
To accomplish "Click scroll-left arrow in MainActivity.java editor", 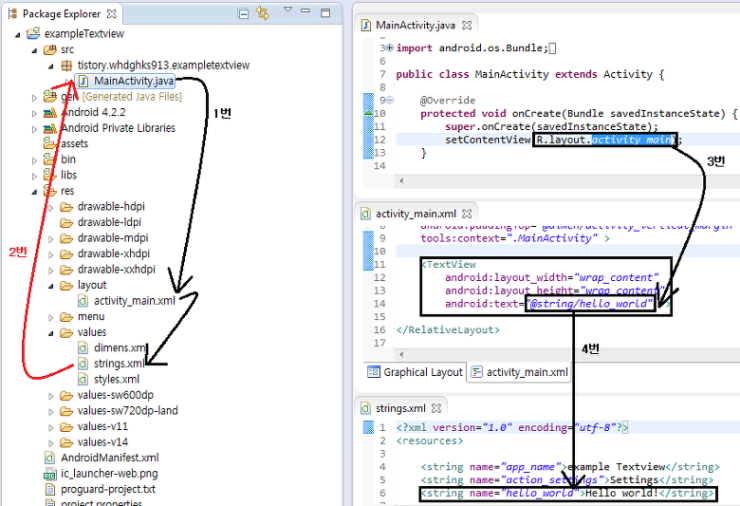I will (x=402, y=180).
